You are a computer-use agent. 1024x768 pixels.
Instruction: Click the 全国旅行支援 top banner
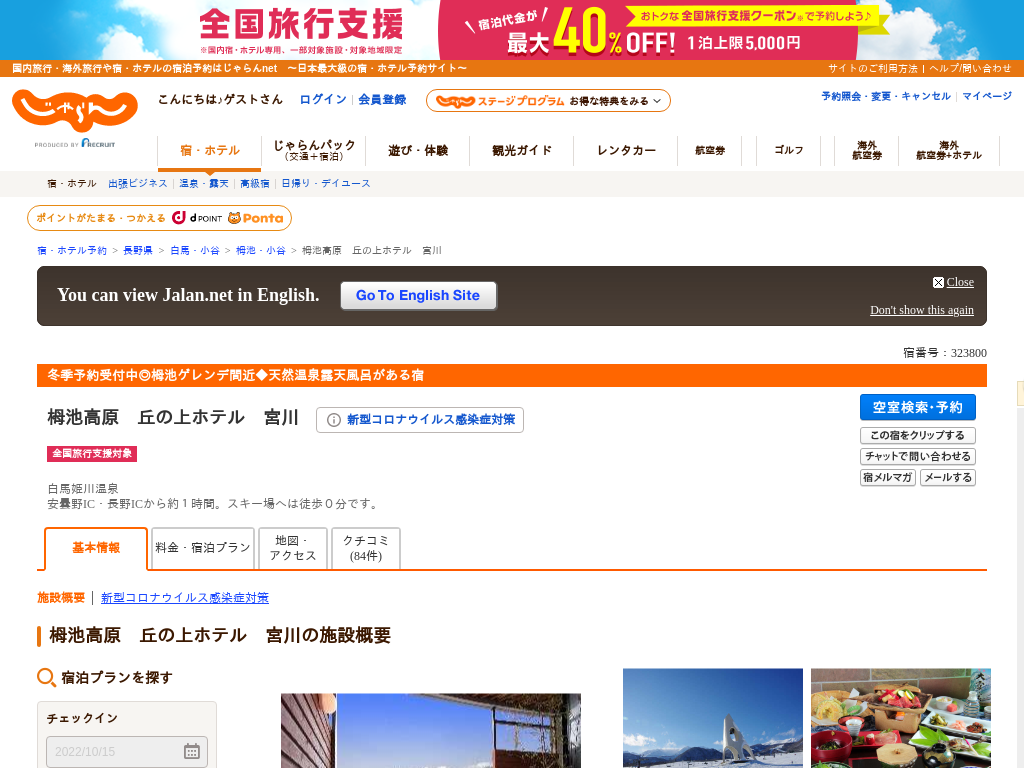[512, 30]
